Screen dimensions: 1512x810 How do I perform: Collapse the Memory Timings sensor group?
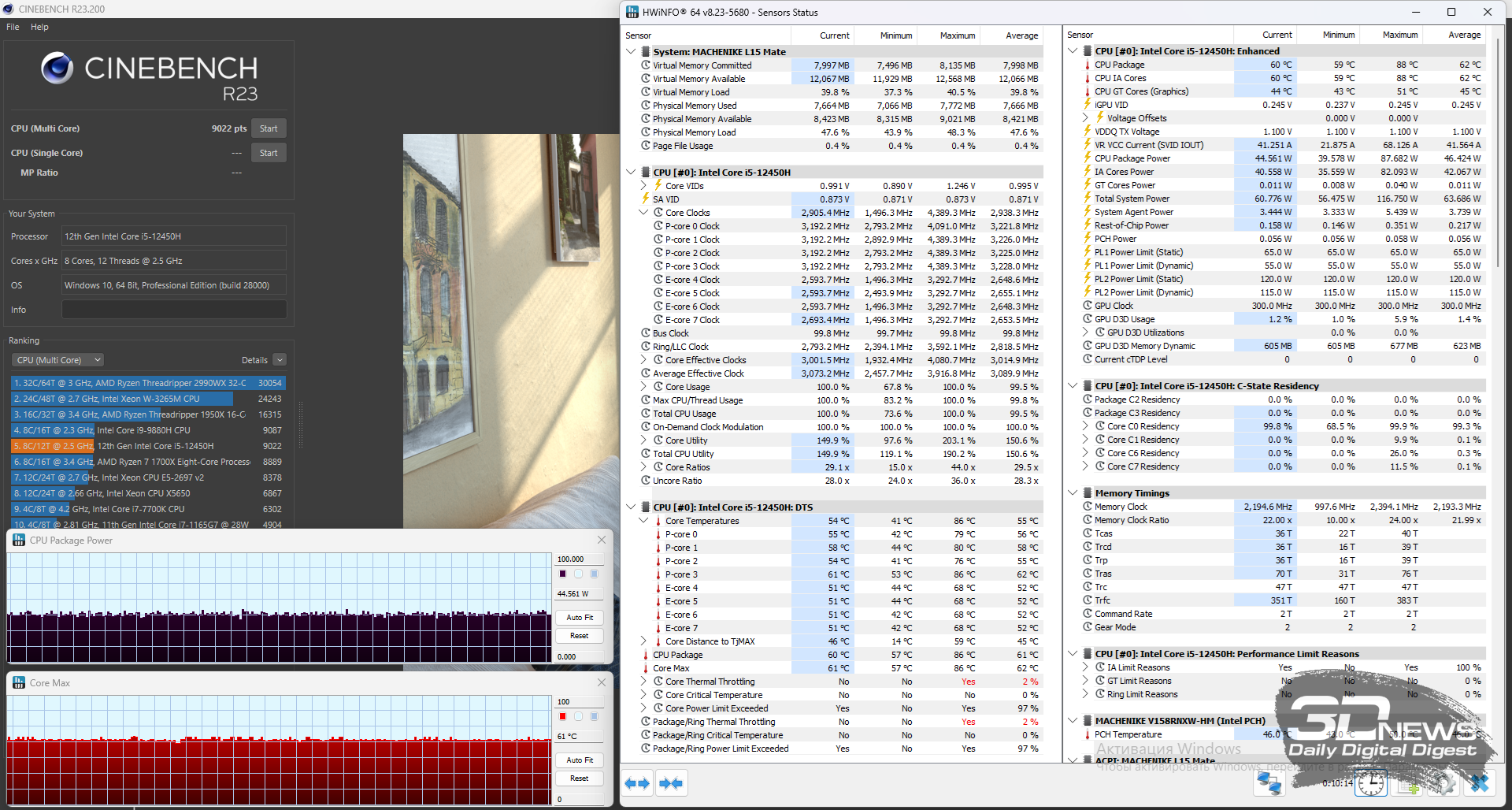pos(1073,493)
